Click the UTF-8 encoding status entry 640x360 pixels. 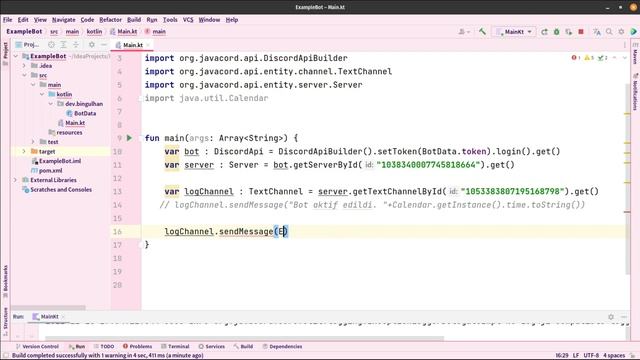point(591,356)
